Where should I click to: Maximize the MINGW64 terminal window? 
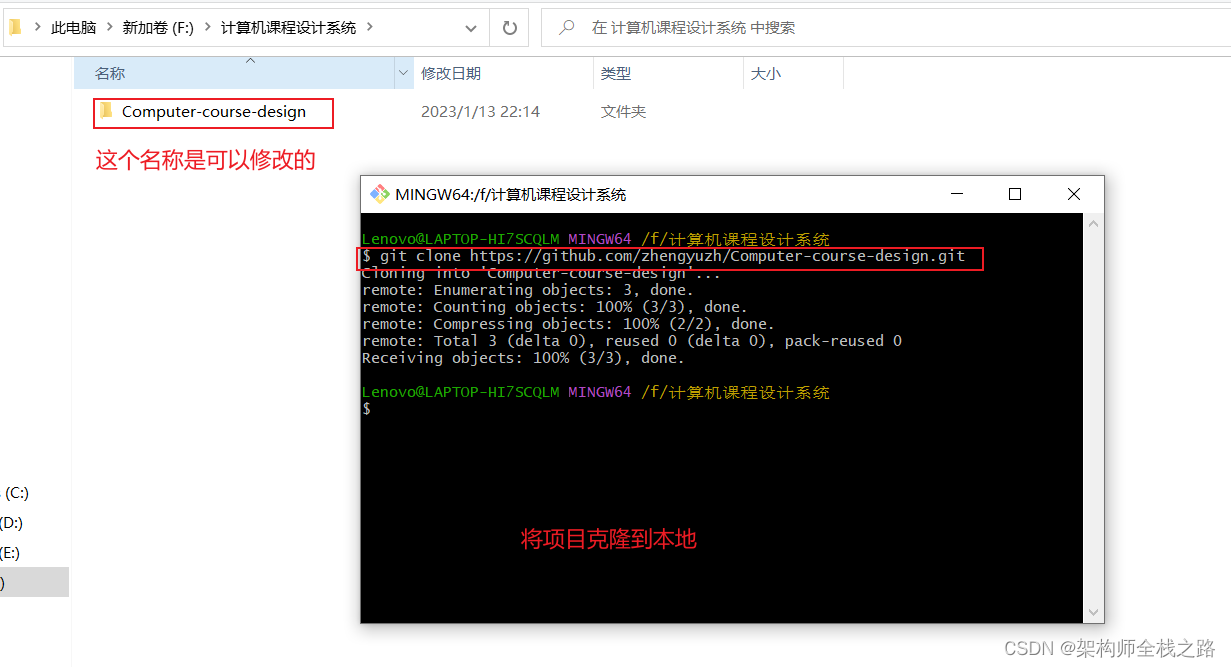pyautogui.click(x=1015, y=194)
